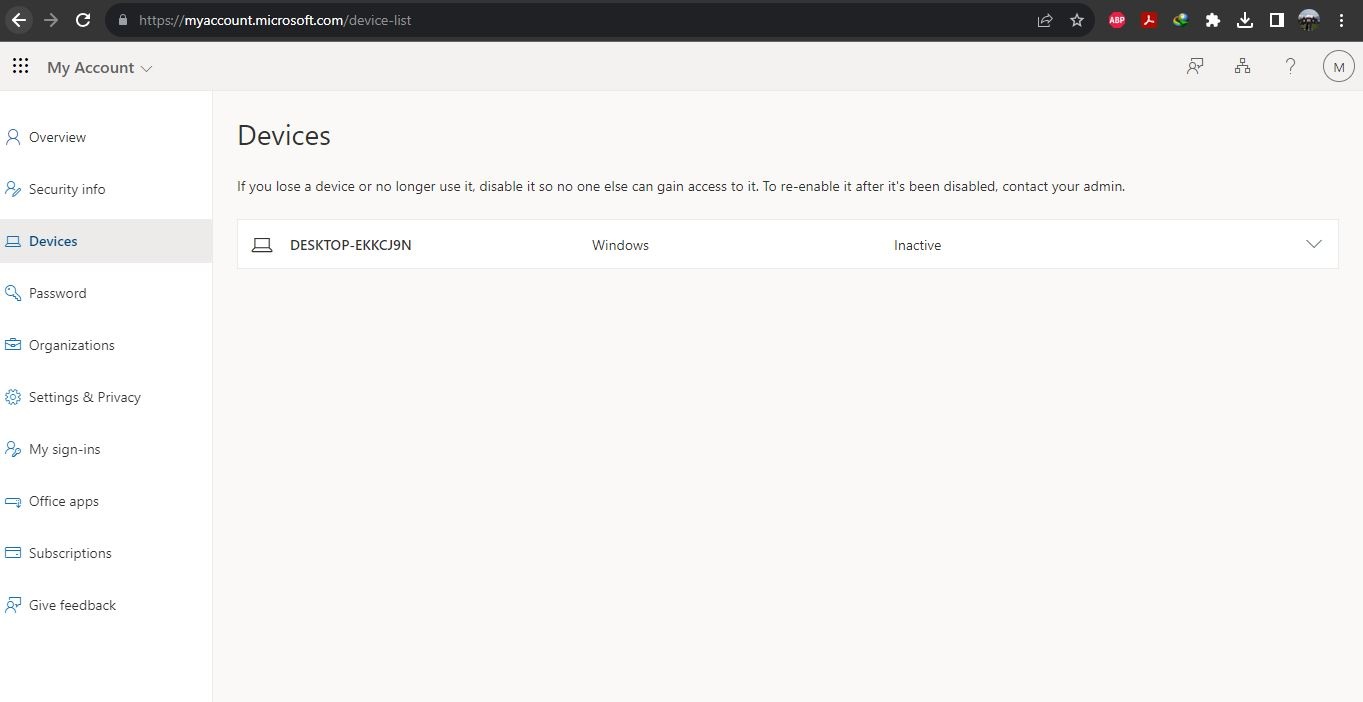Open Organizations in sidebar
This screenshot has height=702, width=1363.
106,345
